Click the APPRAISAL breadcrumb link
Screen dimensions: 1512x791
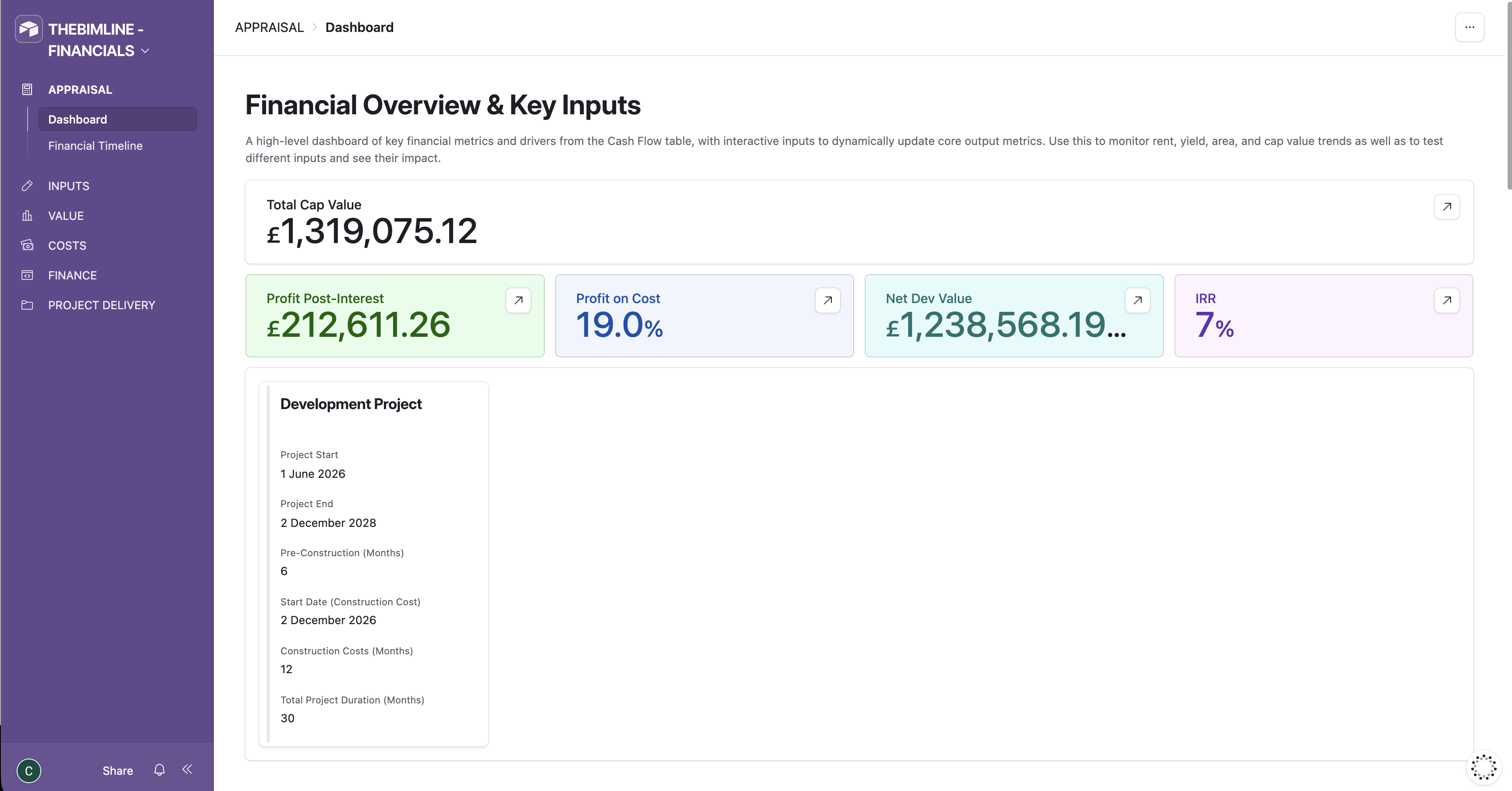coord(270,28)
